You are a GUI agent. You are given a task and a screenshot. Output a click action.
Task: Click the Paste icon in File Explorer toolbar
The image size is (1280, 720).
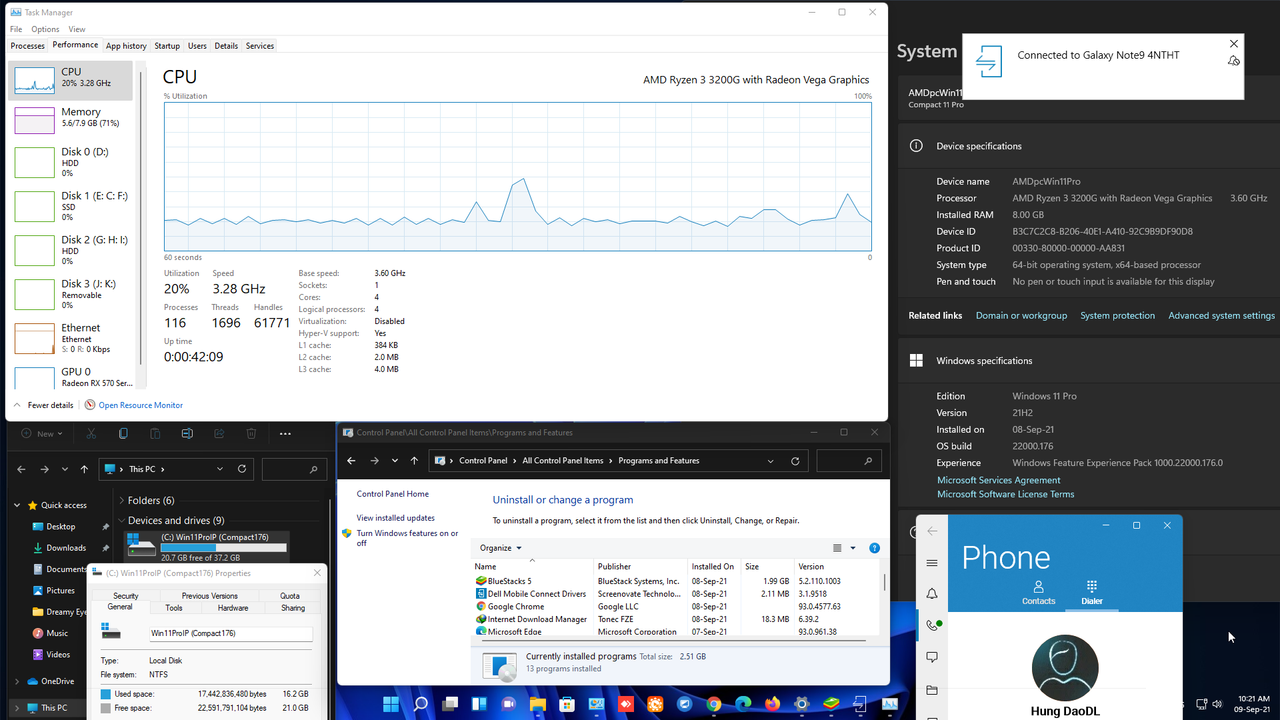click(x=155, y=434)
